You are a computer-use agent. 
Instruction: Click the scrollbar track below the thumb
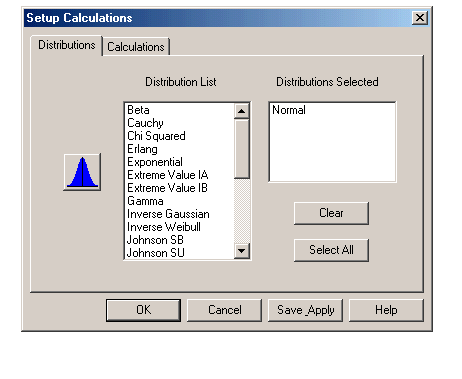(x=242, y=211)
